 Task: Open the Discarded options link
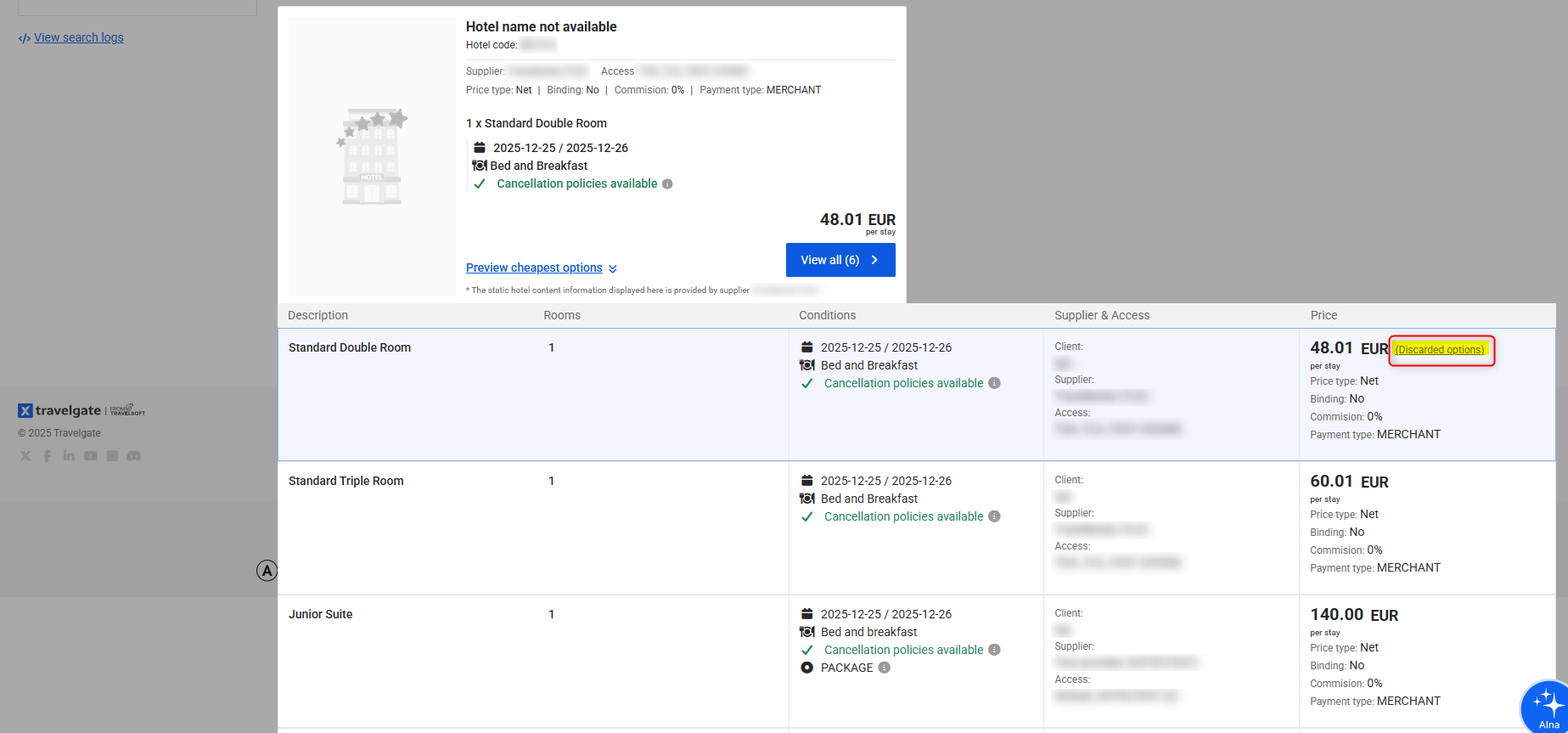(x=1440, y=350)
